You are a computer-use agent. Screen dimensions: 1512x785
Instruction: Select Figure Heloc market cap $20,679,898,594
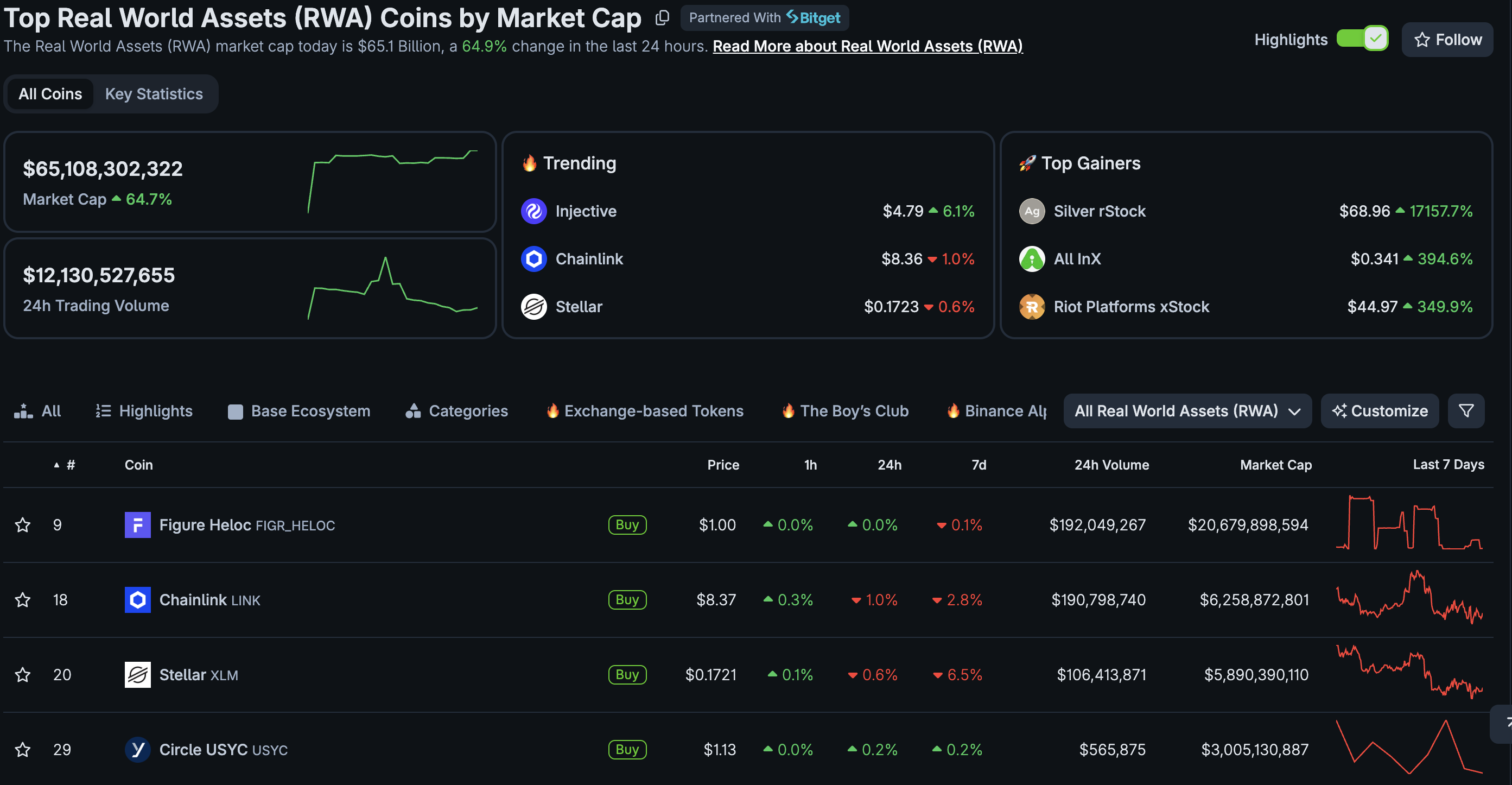click(x=1248, y=525)
